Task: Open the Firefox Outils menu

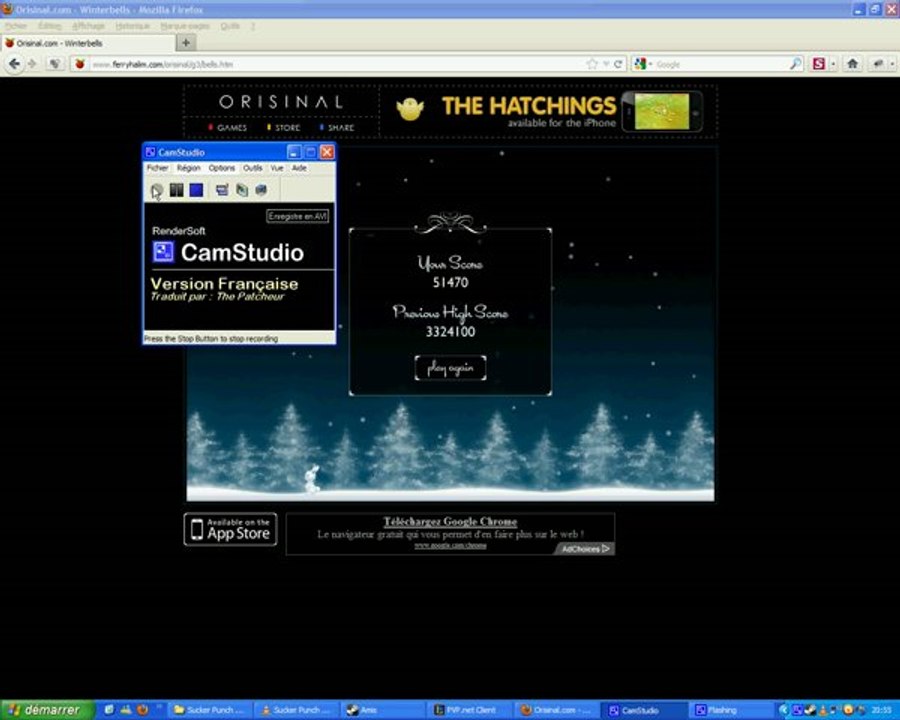Action: pyautogui.click(x=230, y=26)
